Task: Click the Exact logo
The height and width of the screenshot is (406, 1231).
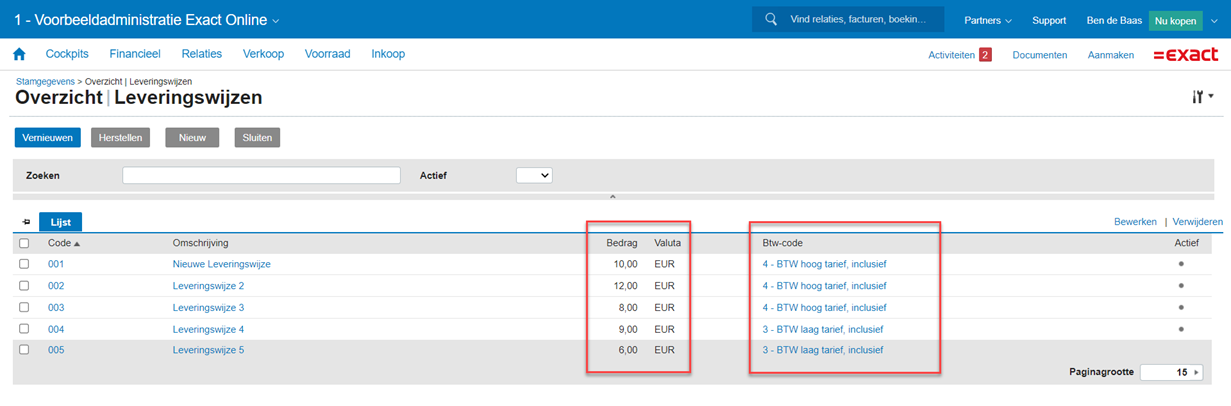Action: (1185, 55)
